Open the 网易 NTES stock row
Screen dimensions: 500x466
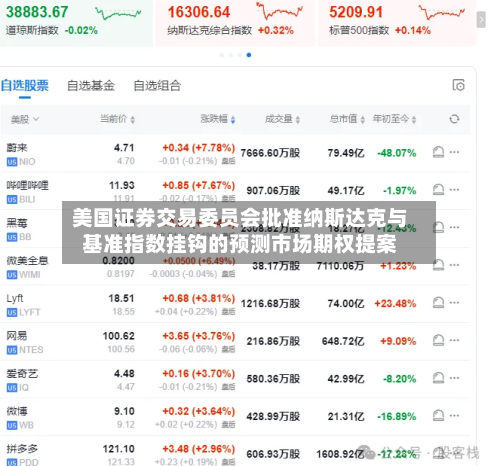(235, 342)
